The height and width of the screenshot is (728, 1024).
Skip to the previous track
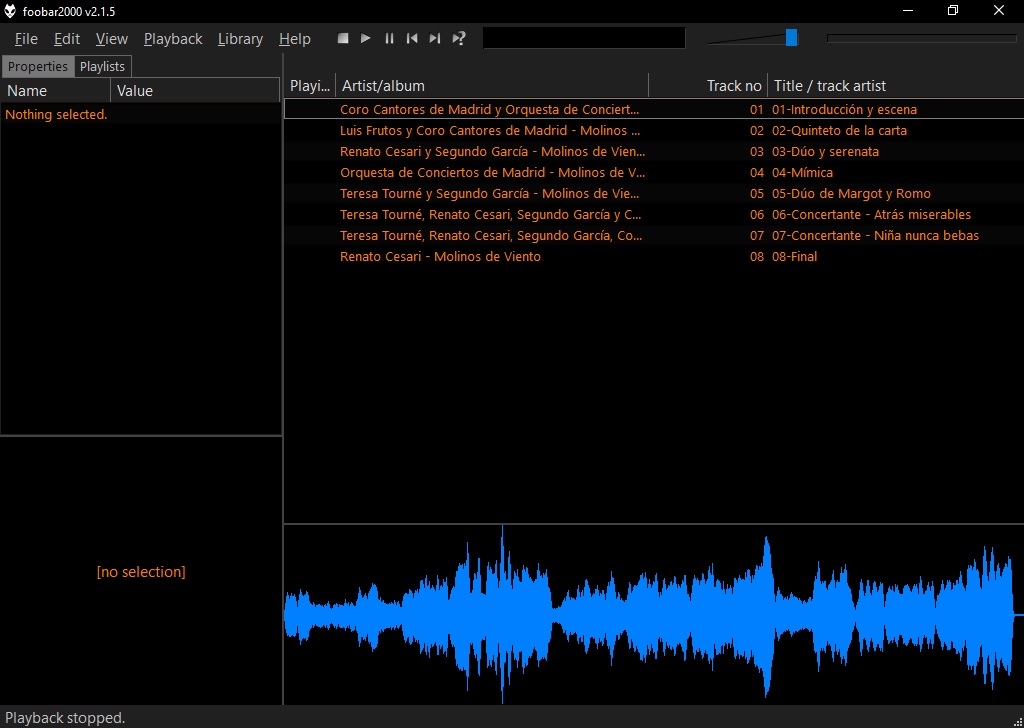pos(412,38)
